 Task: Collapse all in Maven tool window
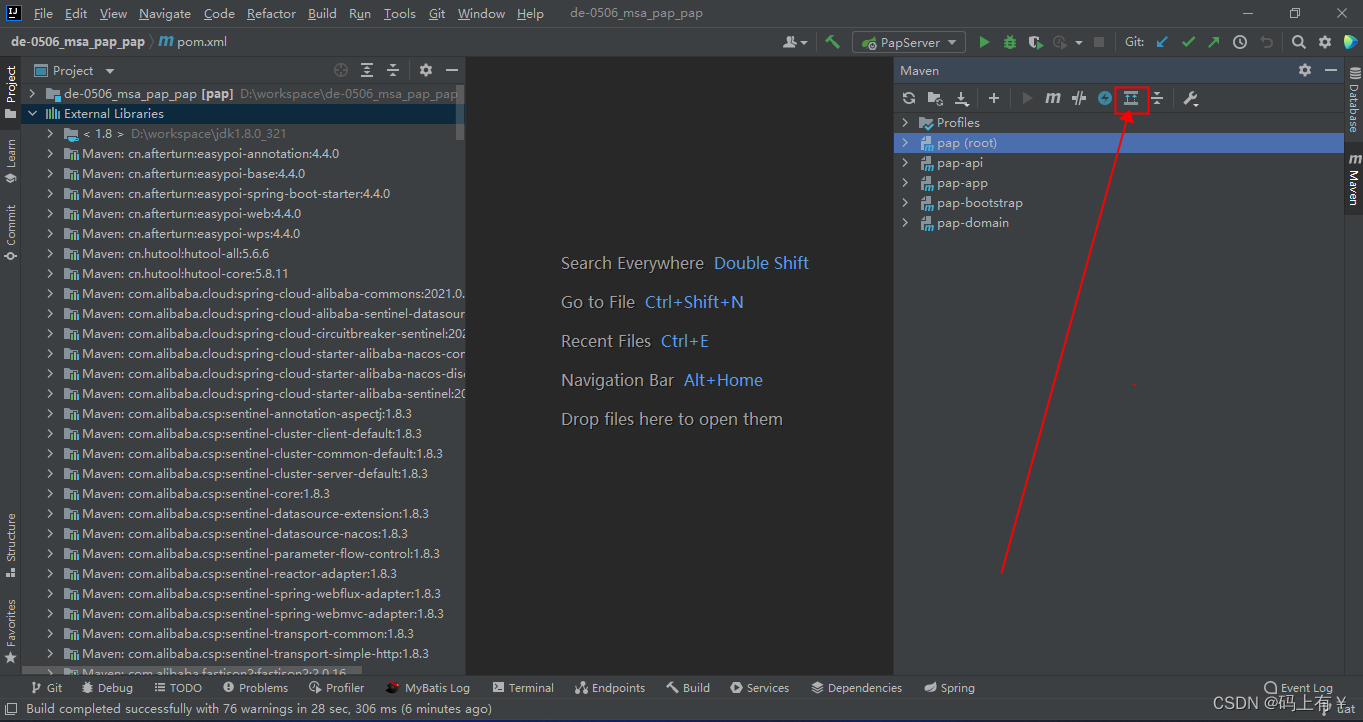click(x=1157, y=98)
